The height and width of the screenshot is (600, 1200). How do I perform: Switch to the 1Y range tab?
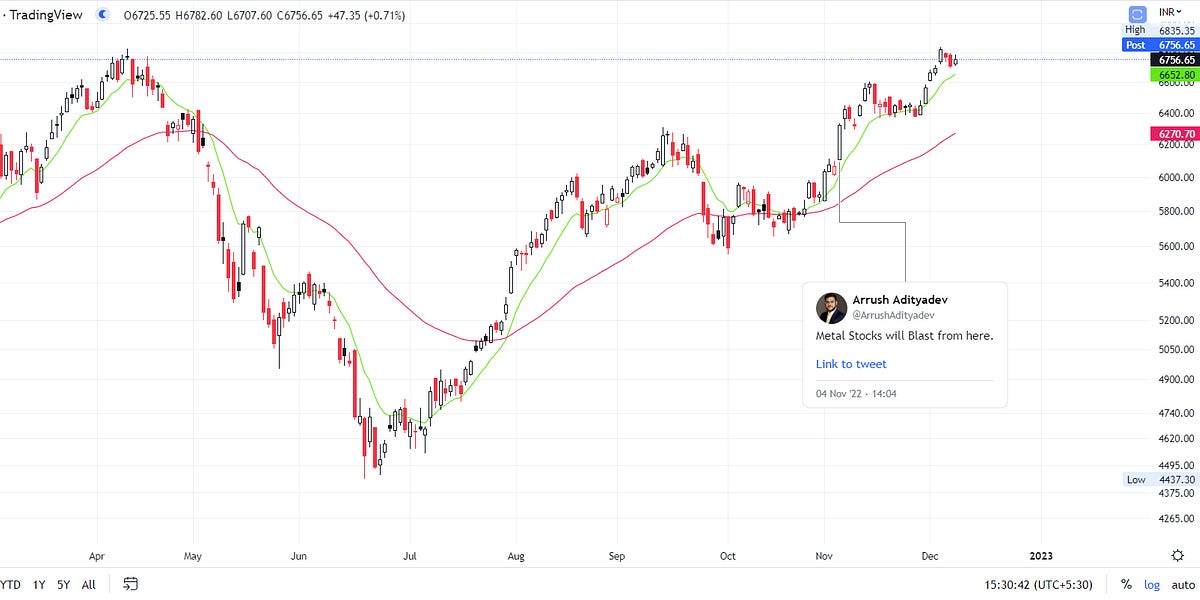pos(39,584)
